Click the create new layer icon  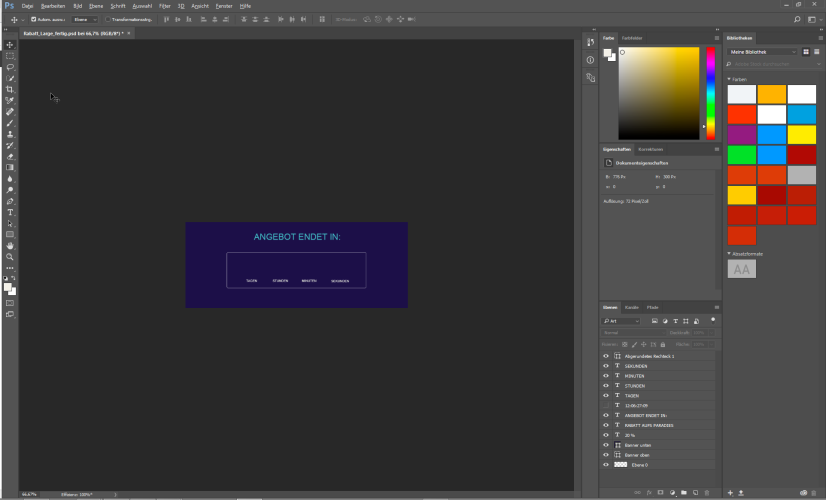point(695,493)
